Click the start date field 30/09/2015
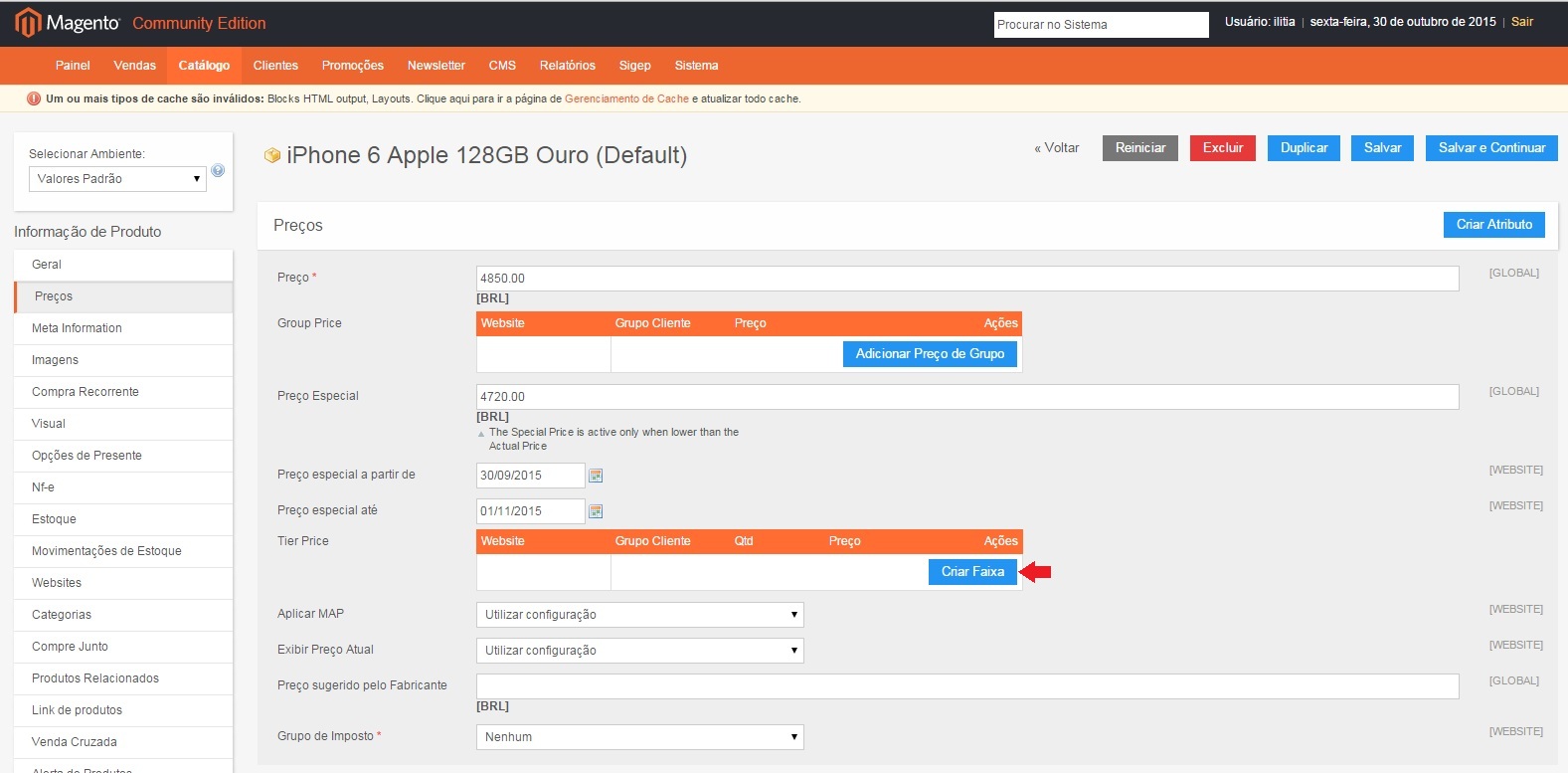The image size is (1568, 773). tap(531, 476)
